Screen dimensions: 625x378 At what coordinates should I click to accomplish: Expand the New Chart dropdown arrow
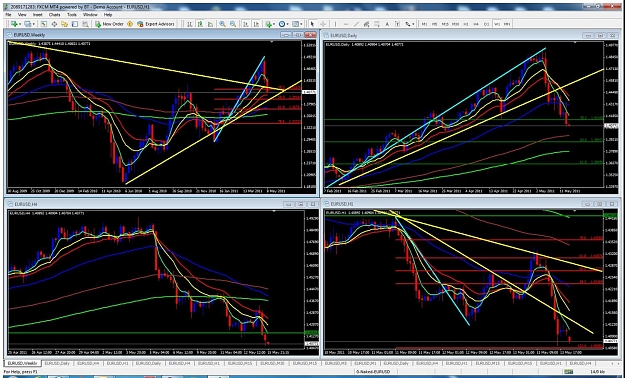pyautogui.click(x=20, y=24)
